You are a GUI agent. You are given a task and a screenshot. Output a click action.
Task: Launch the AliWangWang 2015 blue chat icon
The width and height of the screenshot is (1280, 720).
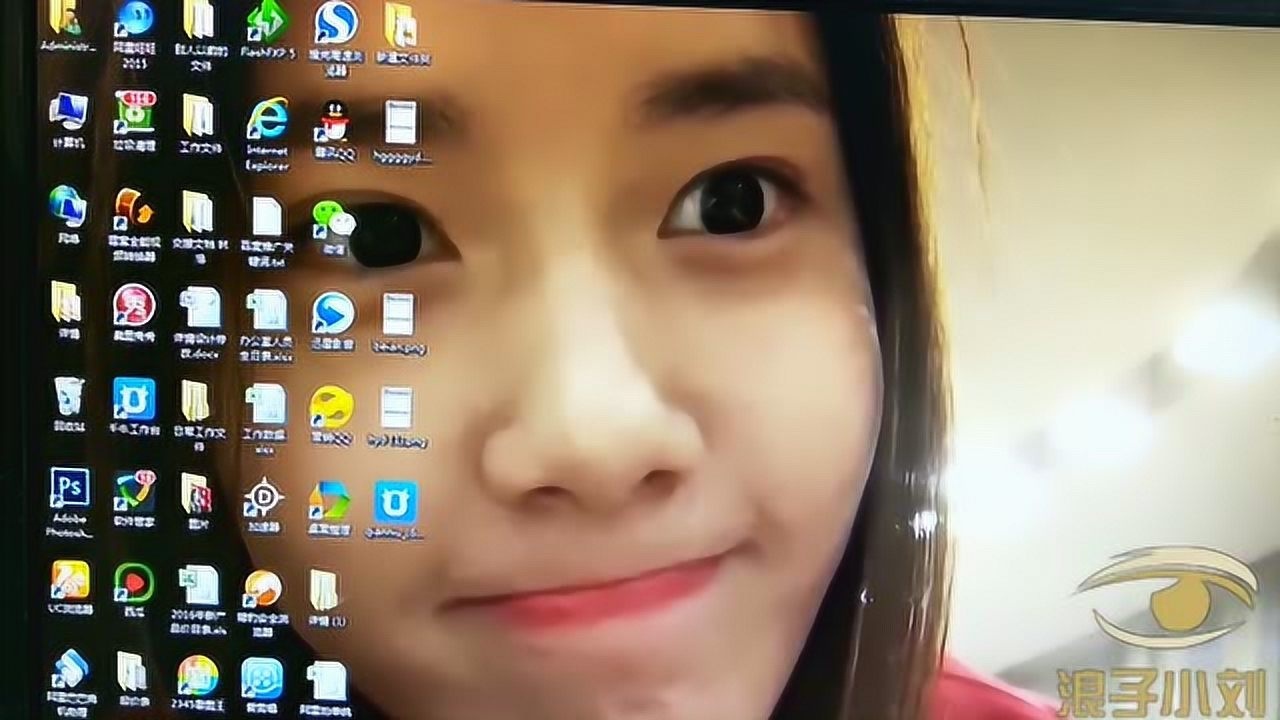[134, 17]
